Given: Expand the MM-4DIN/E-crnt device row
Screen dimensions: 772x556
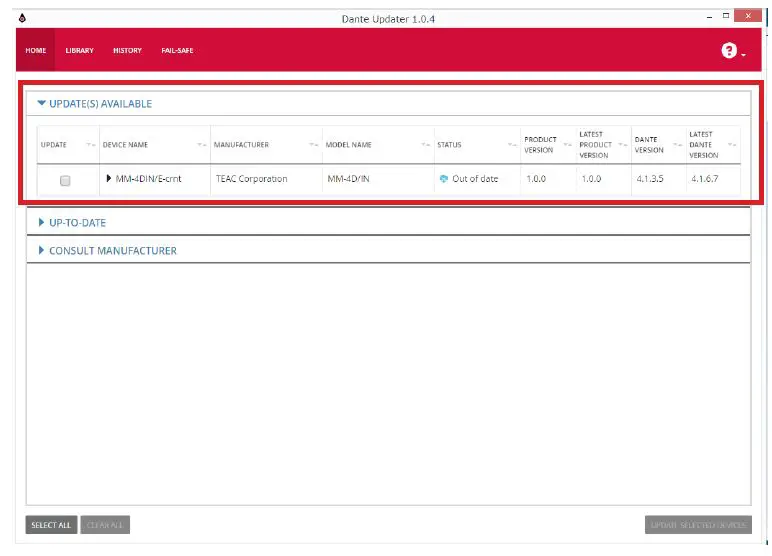Looking at the screenshot, I should pos(109,178).
